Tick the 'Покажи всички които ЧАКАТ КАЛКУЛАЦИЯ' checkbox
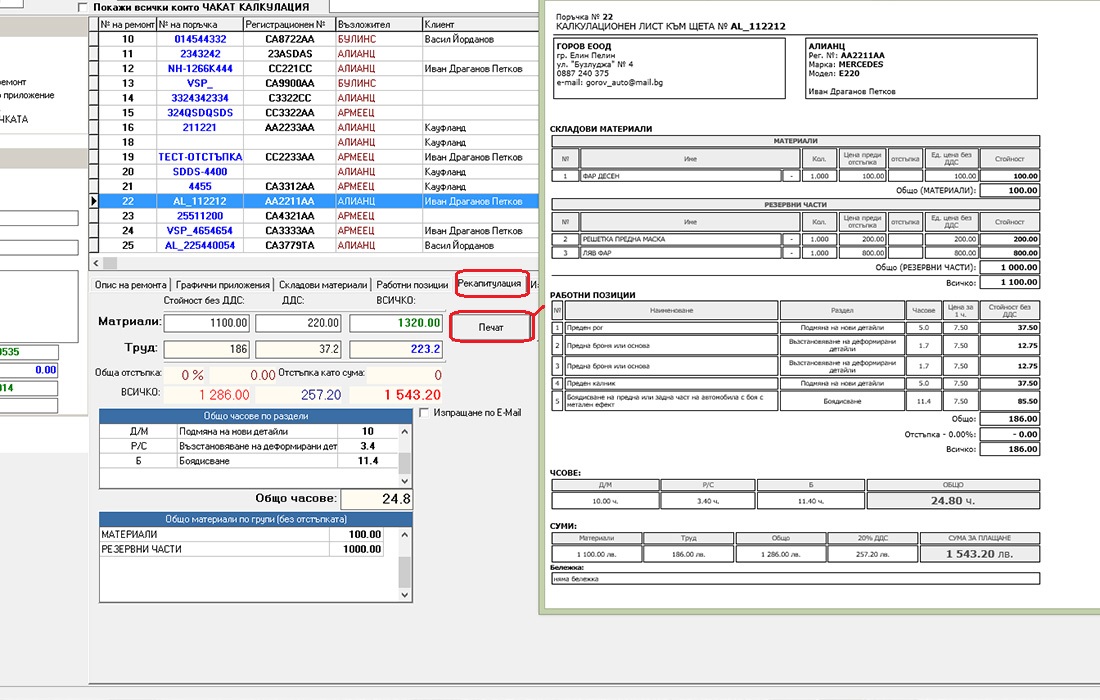Viewport: 1100px width, 700px height. (83, 7)
